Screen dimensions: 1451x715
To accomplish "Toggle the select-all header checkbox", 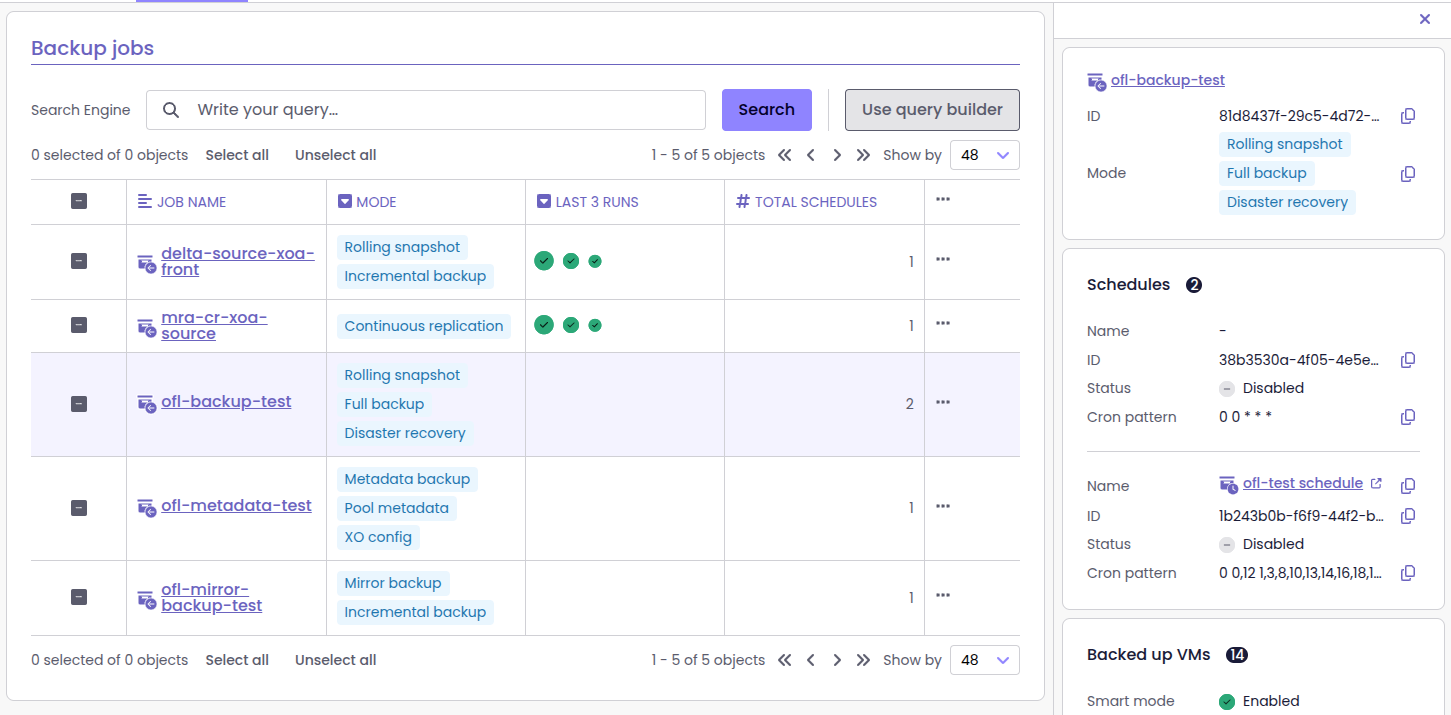I will point(79,201).
